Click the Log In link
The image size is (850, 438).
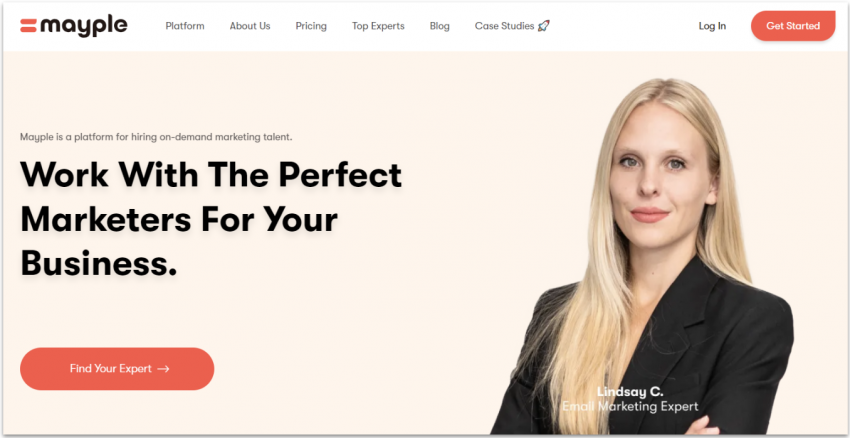(712, 26)
